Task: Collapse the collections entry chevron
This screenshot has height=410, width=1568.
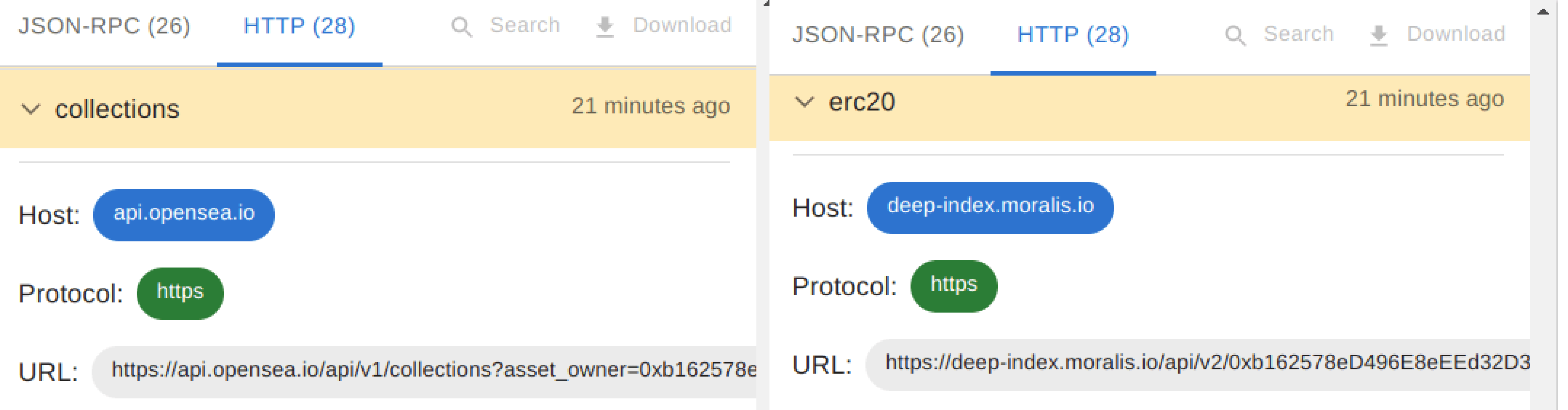Action: pos(31,110)
